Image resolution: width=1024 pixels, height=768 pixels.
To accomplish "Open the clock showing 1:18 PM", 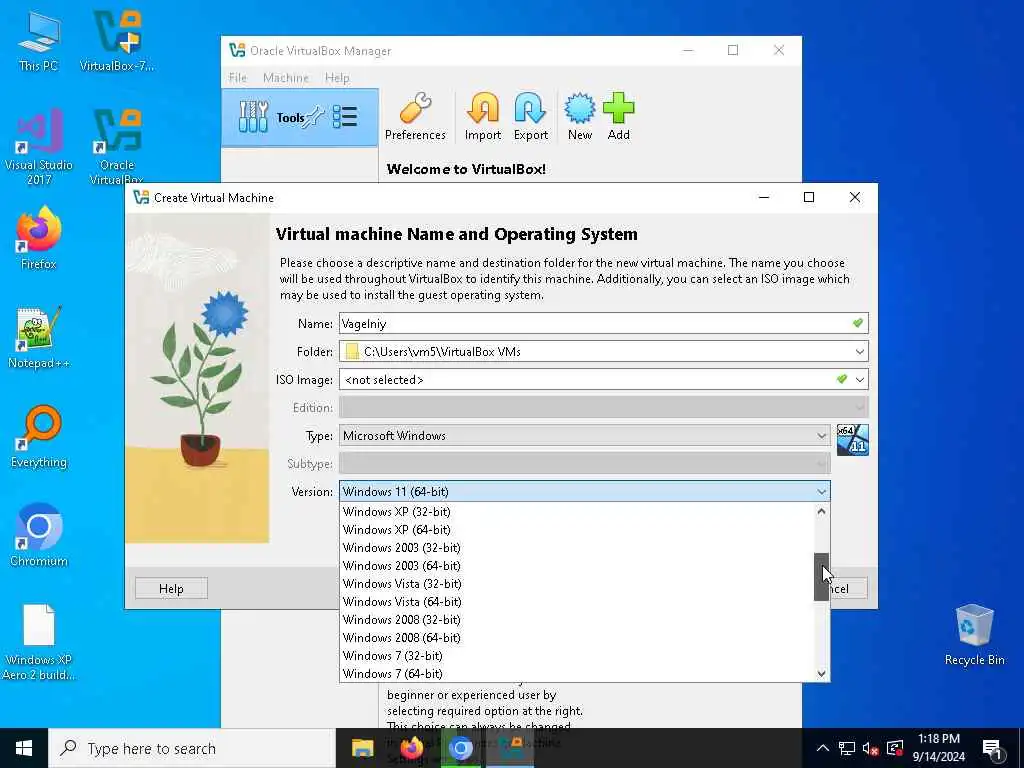I will (938, 748).
